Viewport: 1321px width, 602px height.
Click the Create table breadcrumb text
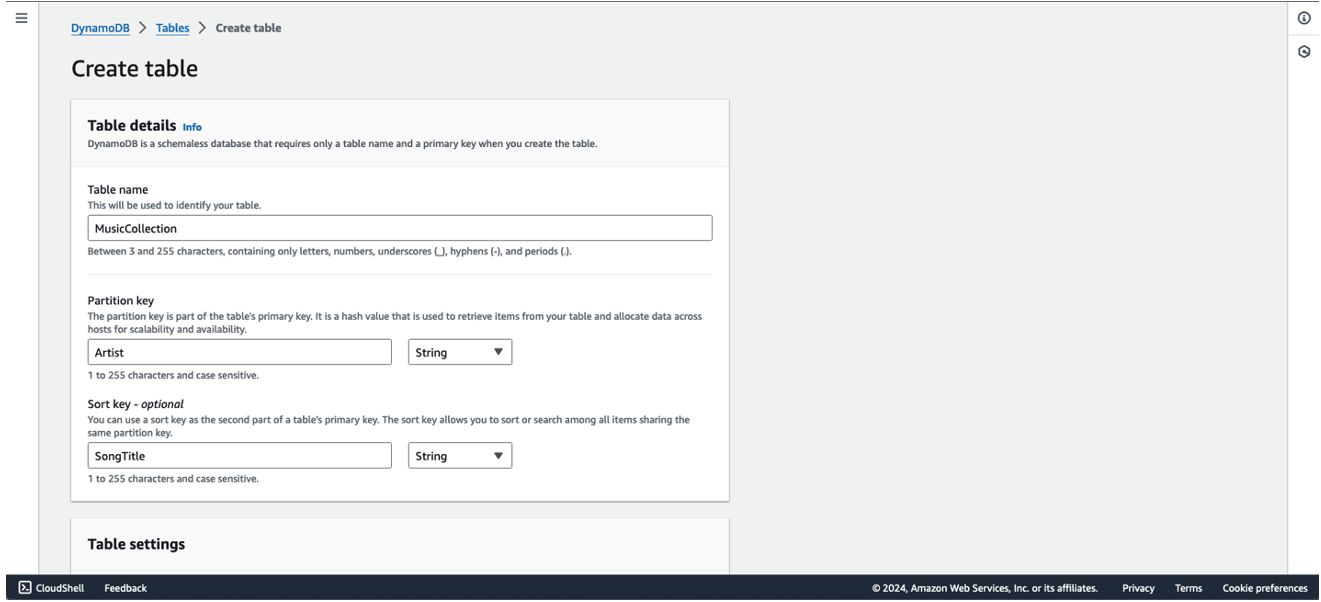point(248,28)
